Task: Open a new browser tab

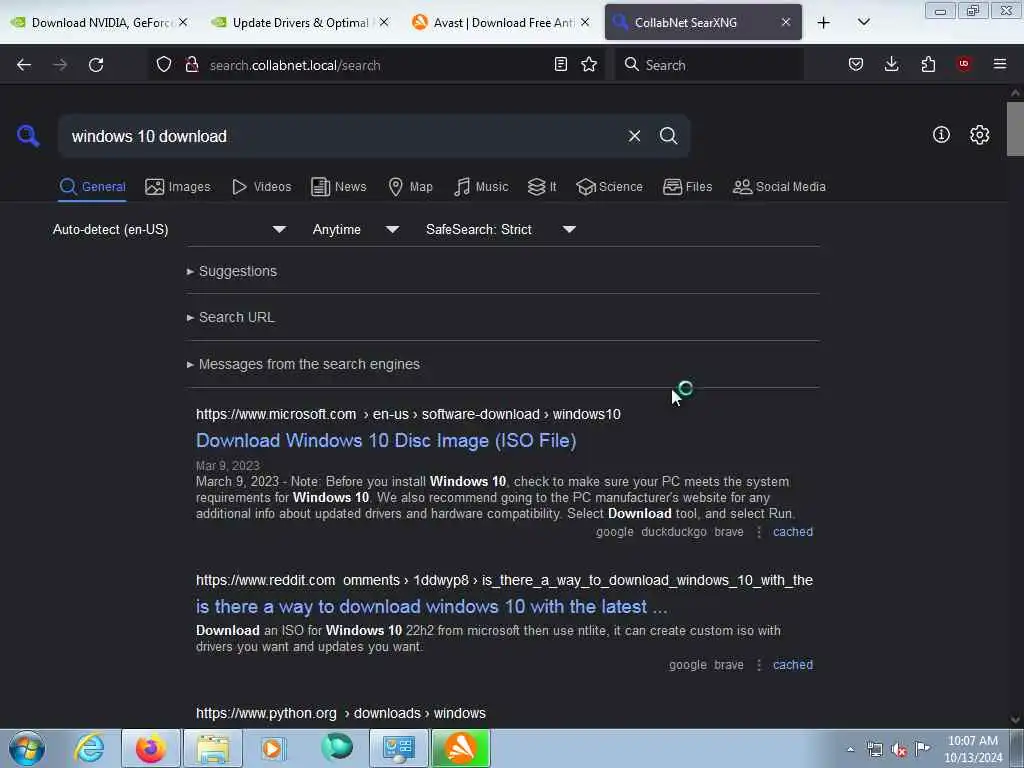Action: (x=824, y=23)
